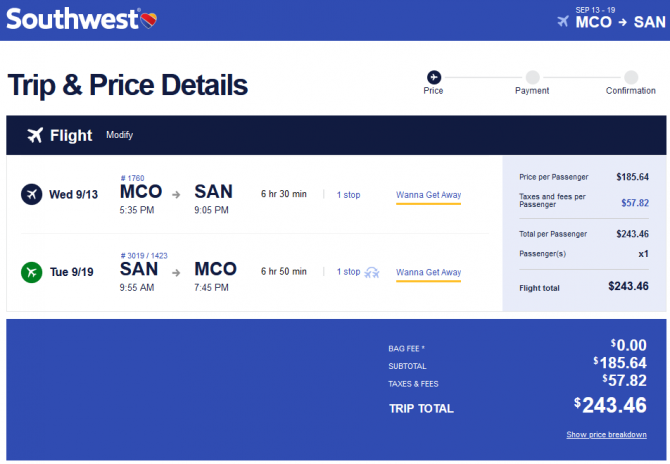Screen dimensions: 670x464
Task: Click the arrow between MCO and SAN departing
Action: click(176, 195)
